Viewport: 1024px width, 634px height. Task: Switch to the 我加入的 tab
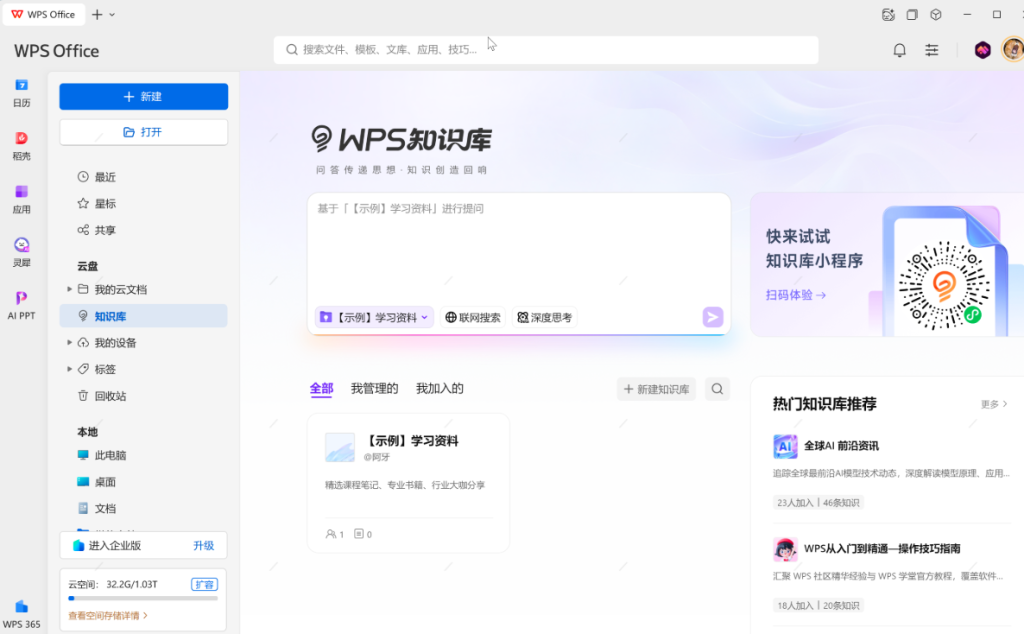440,388
